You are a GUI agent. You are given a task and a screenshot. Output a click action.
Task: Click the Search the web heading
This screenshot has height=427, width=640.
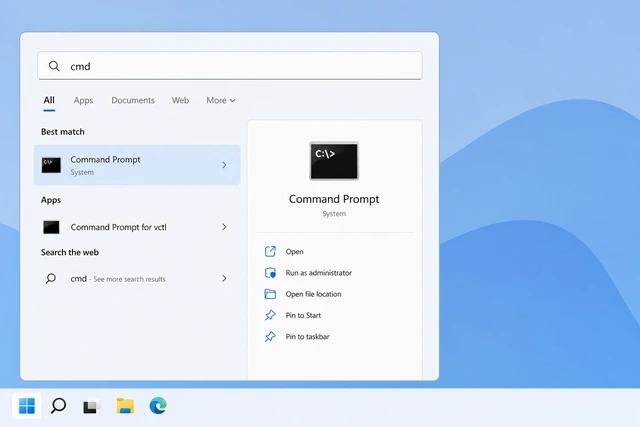70,252
